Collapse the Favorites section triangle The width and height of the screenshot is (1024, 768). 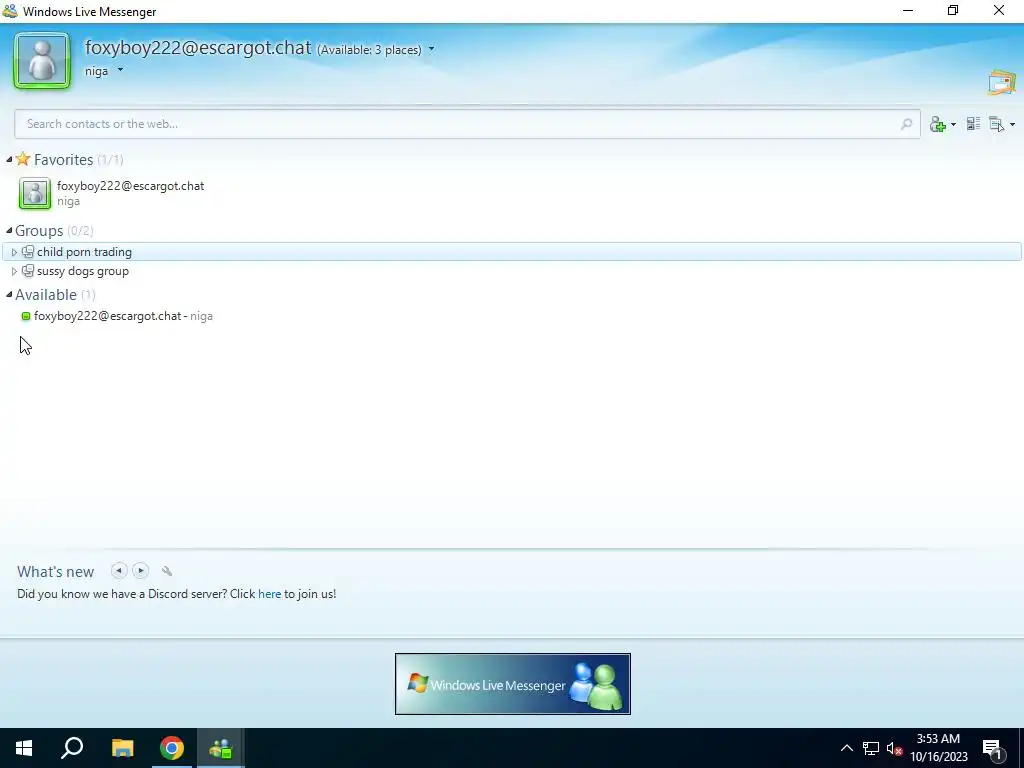coord(9,159)
